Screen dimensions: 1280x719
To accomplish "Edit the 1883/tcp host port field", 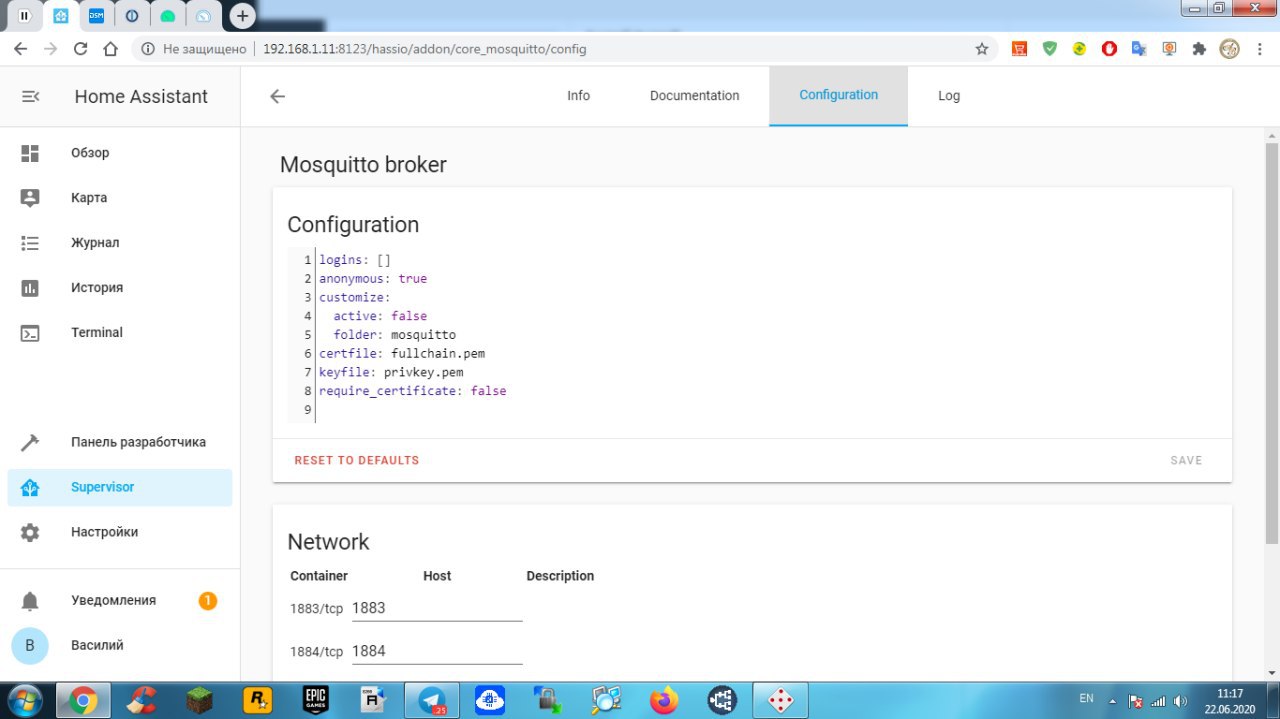I will point(436,608).
